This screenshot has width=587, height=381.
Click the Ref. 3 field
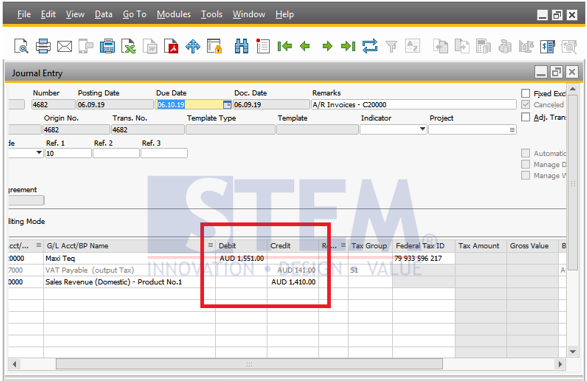(164, 153)
